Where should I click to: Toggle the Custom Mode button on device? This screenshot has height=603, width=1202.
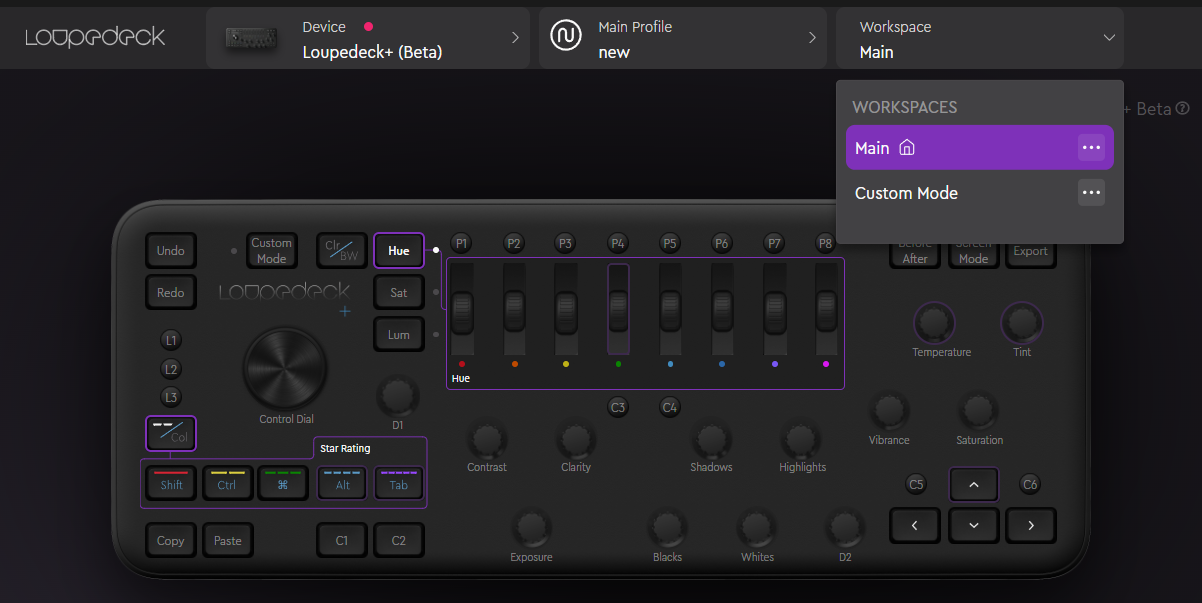271,250
